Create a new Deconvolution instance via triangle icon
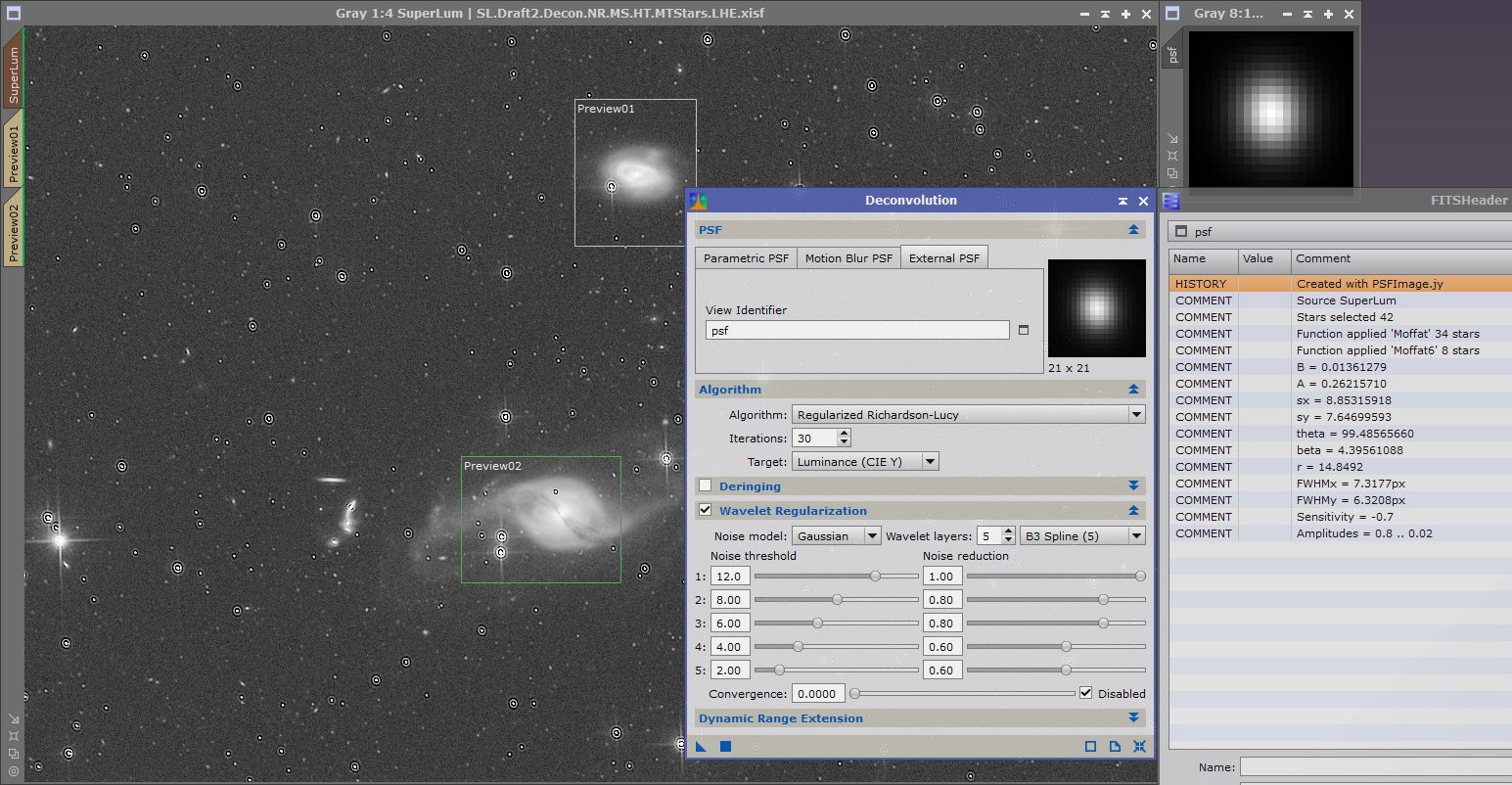Viewport: 1512px width, 785px height. click(701, 746)
